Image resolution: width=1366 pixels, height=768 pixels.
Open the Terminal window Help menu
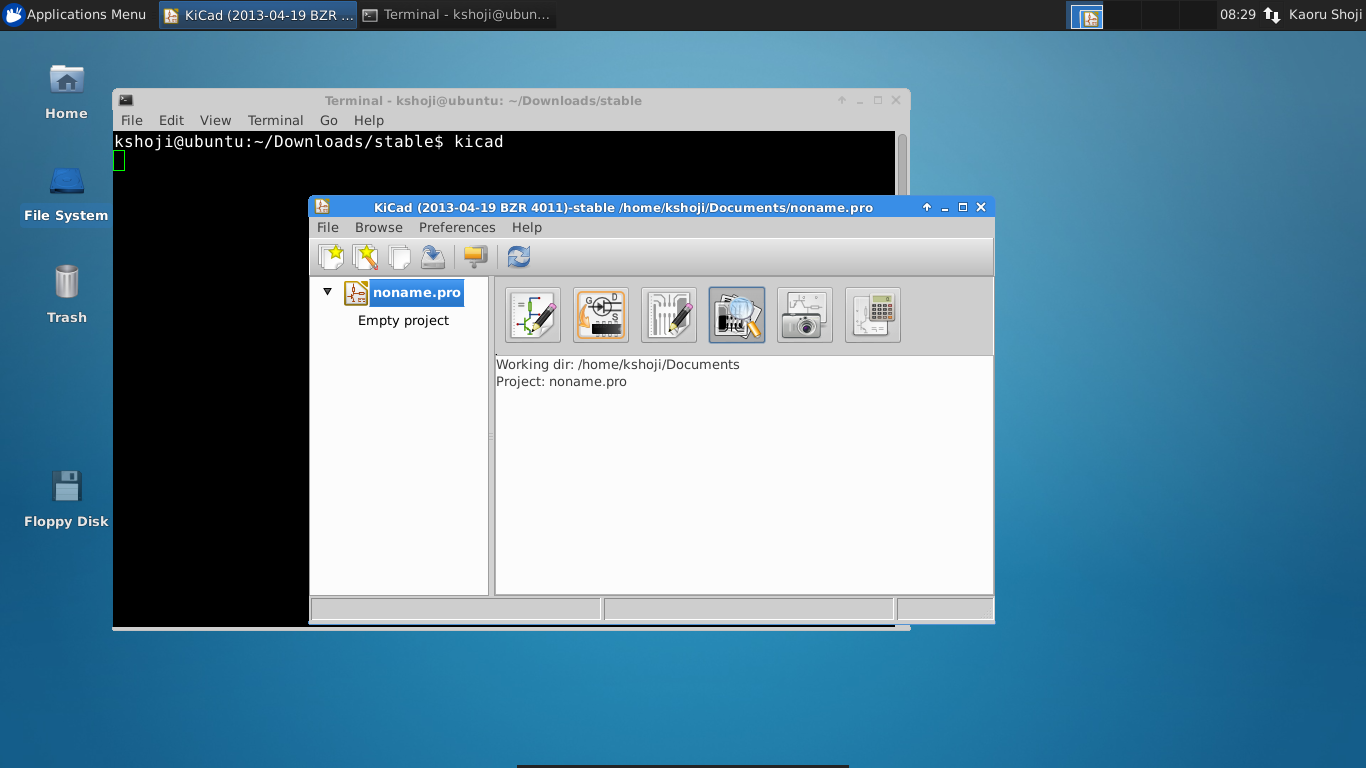tap(369, 120)
